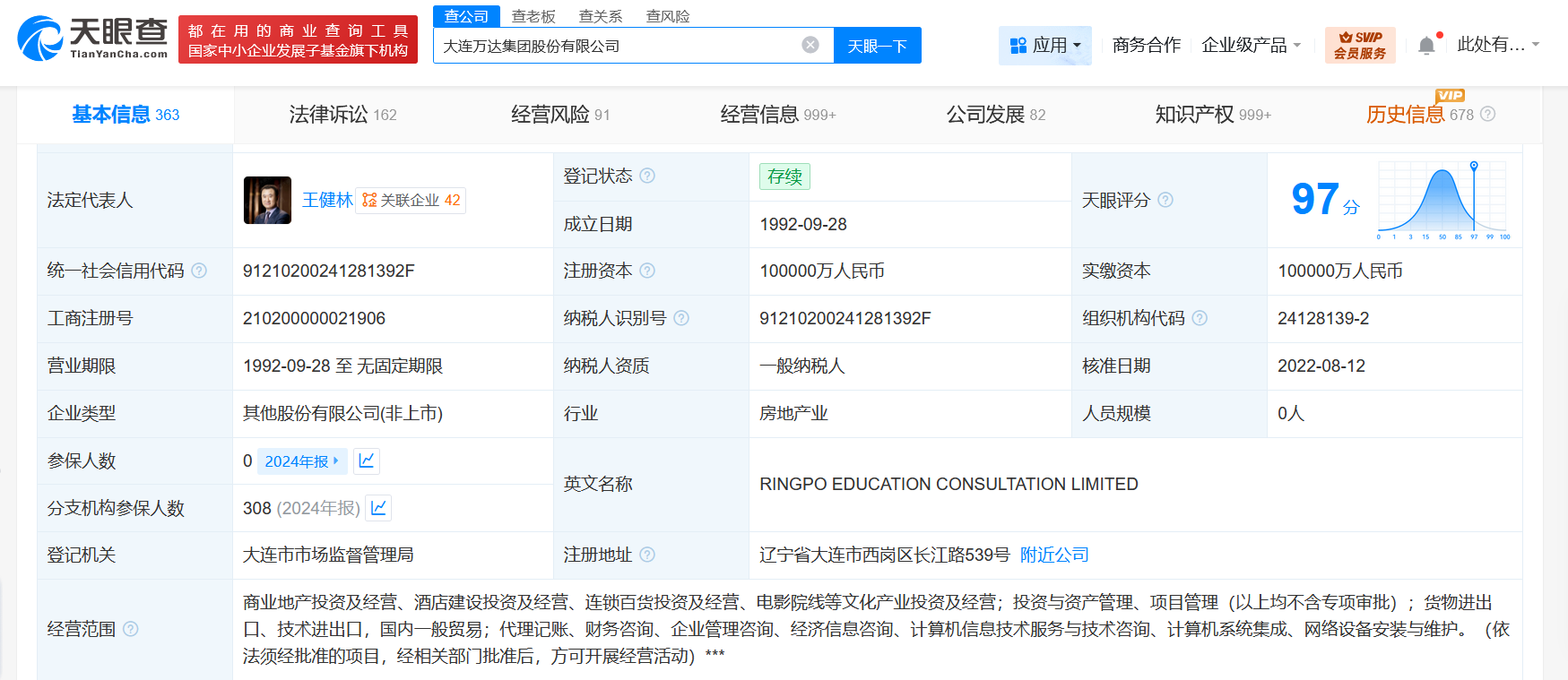This screenshot has height=680, width=1568.
Task: Open the trend chart beside 2024年报
Action: point(367,461)
